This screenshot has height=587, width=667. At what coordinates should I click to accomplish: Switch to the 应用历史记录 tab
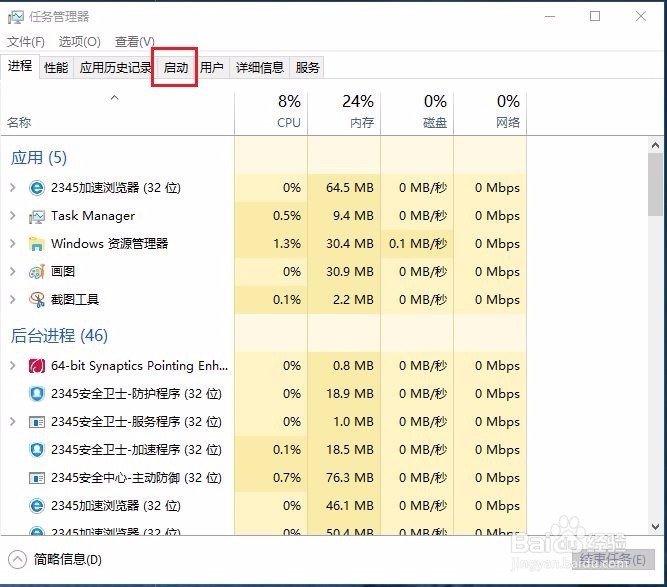point(116,67)
